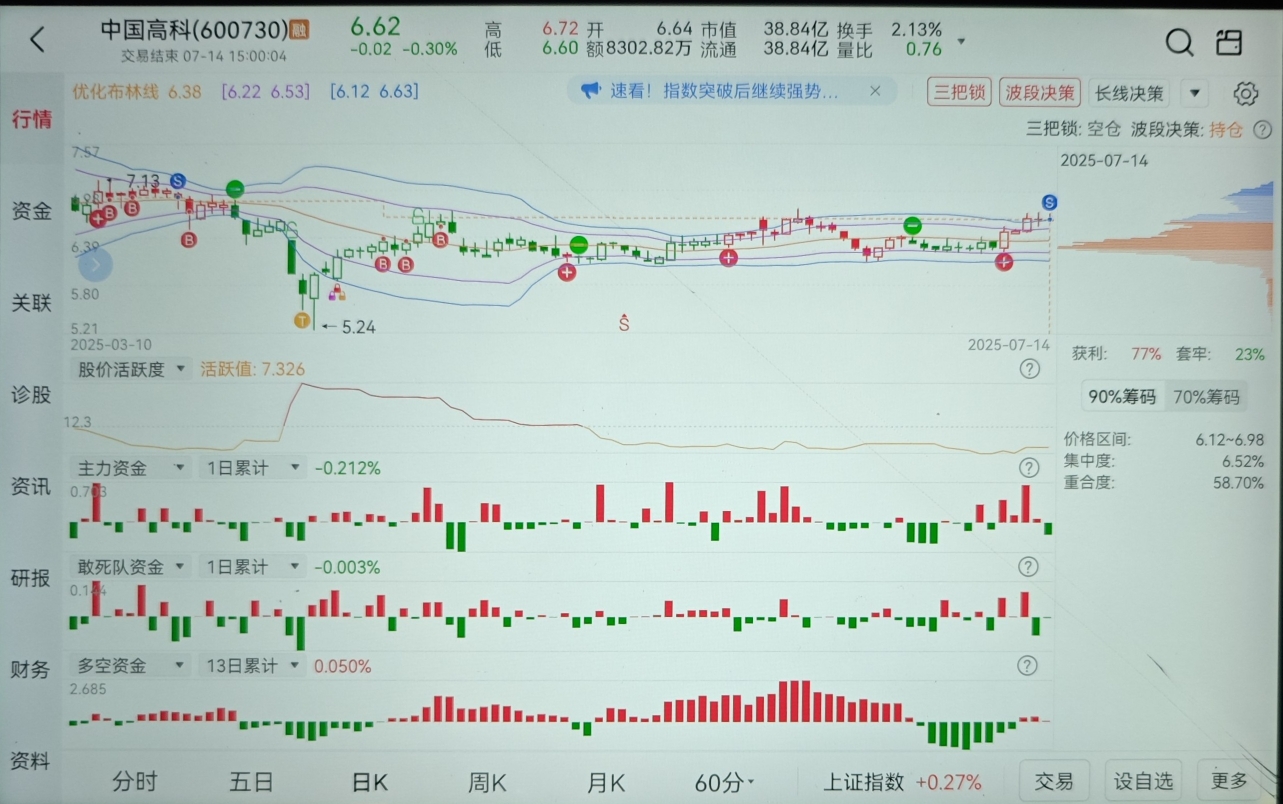Open the 资料 sidebar section
The image size is (1283, 804).
pos(31,761)
